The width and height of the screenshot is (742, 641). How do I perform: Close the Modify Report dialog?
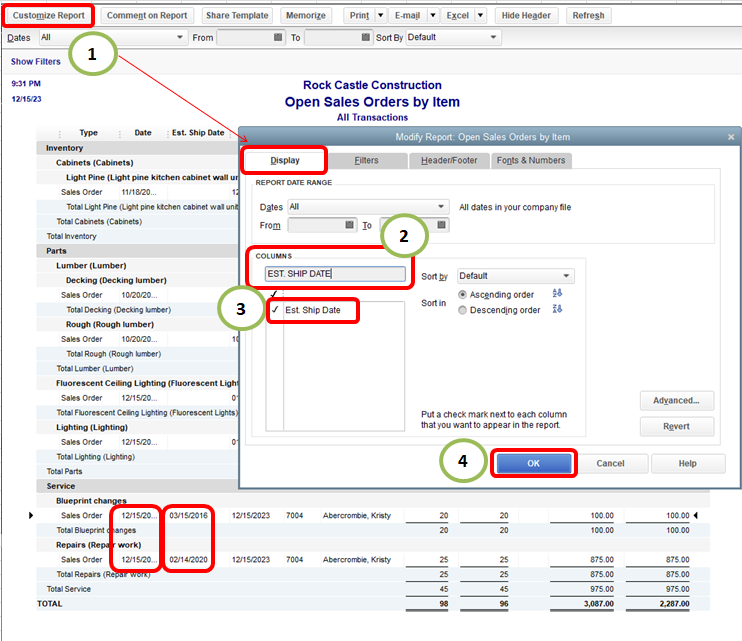pos(731,137)
